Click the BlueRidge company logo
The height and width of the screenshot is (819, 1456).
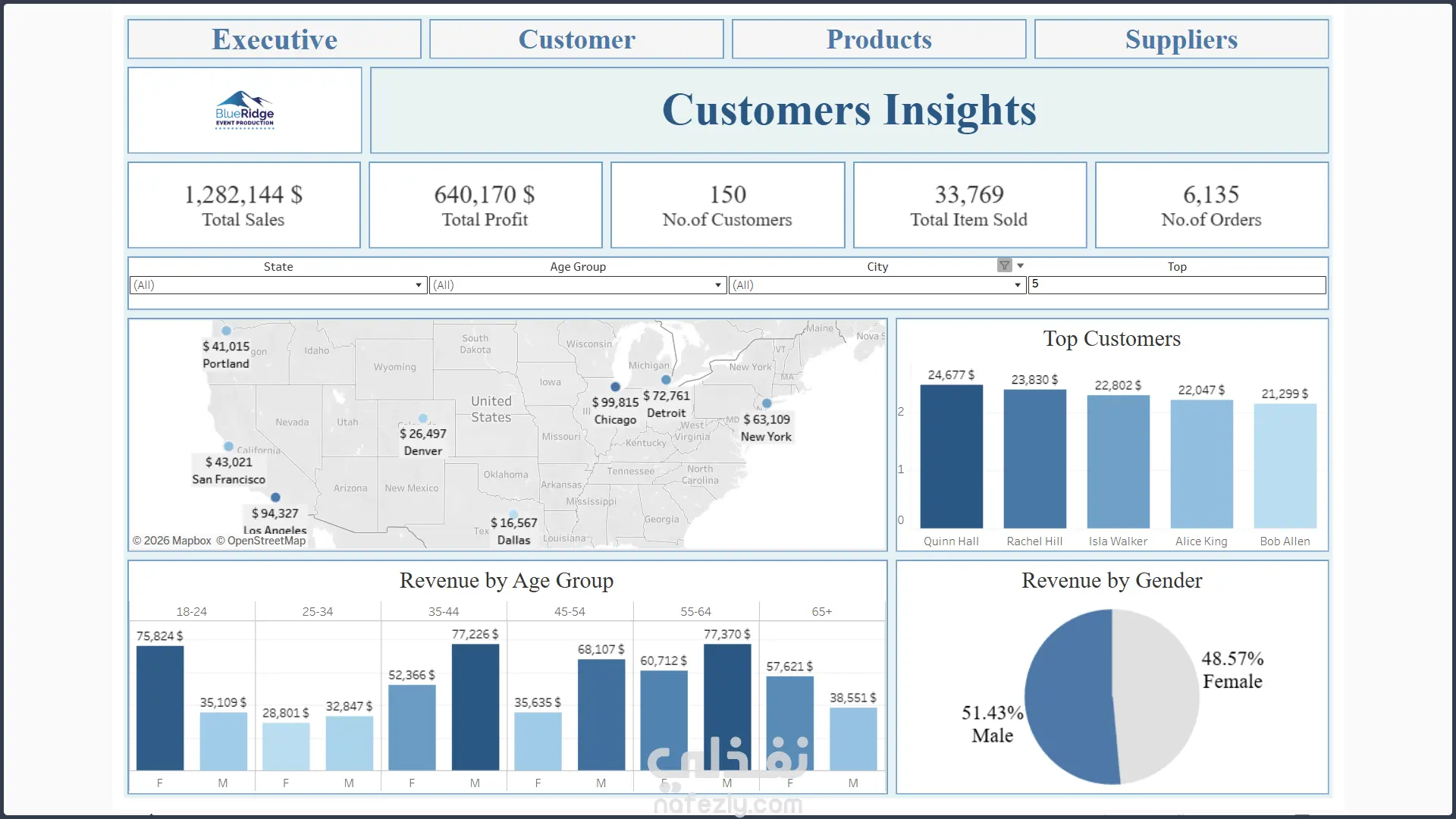244,111
